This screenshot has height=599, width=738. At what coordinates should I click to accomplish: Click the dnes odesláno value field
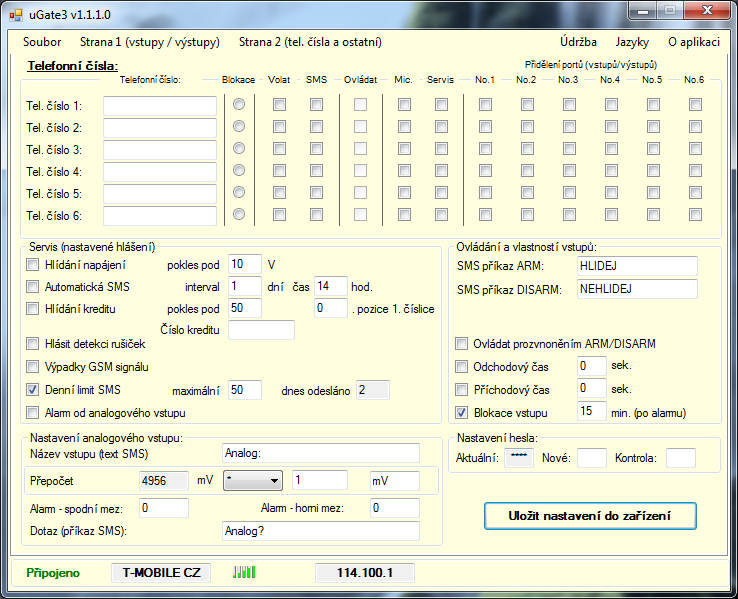(x=373, y=390)
